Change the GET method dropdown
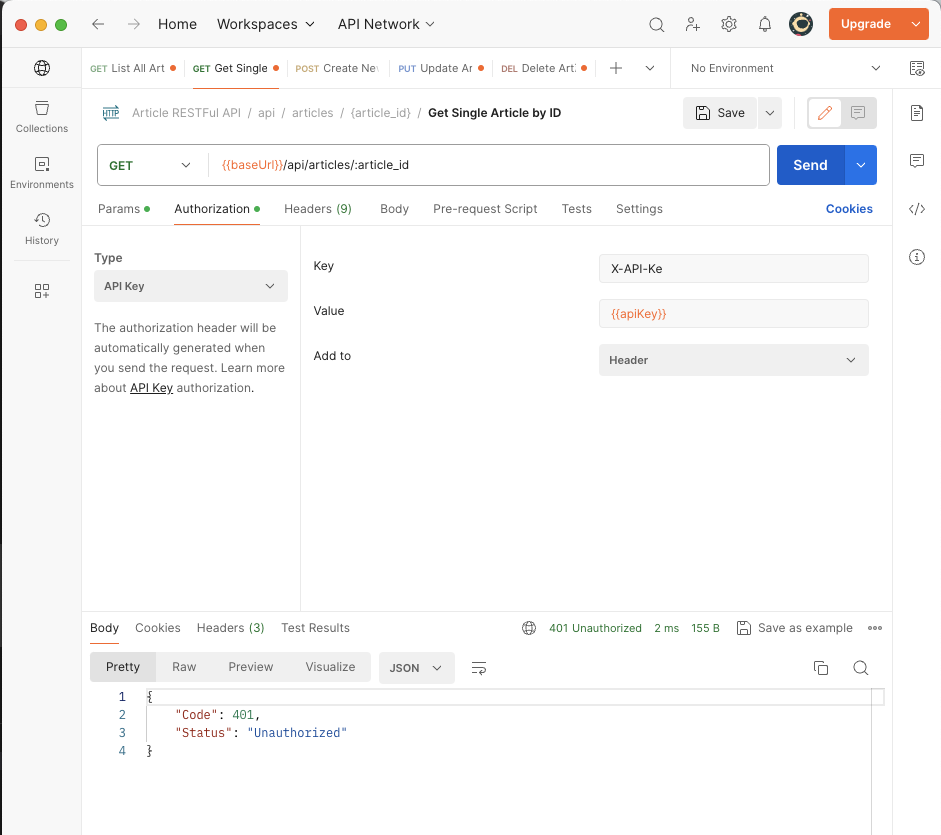 pos(150,165)
